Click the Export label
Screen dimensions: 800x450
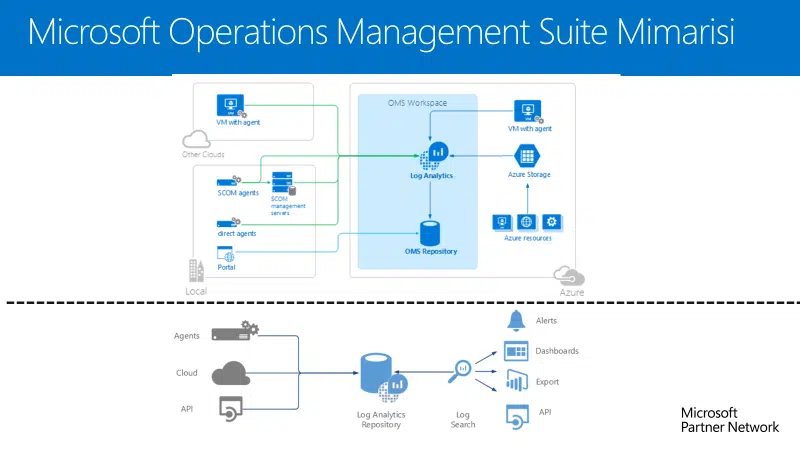(547, 382)
